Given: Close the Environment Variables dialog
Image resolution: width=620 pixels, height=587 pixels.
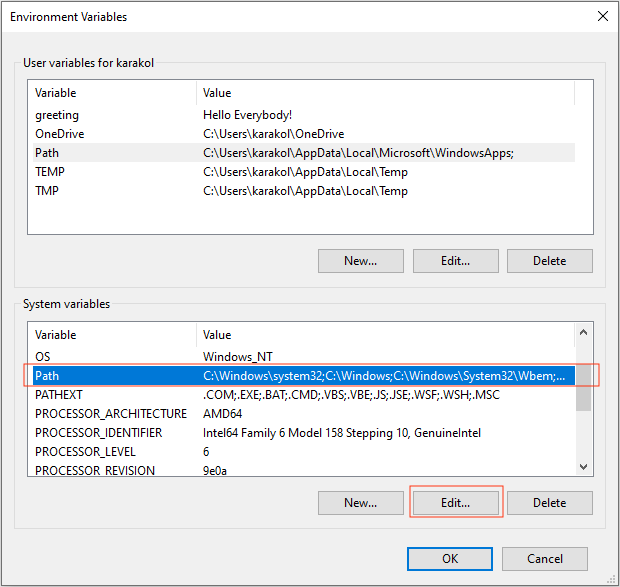Looking at the screenshot, I should tap(603, 17).
